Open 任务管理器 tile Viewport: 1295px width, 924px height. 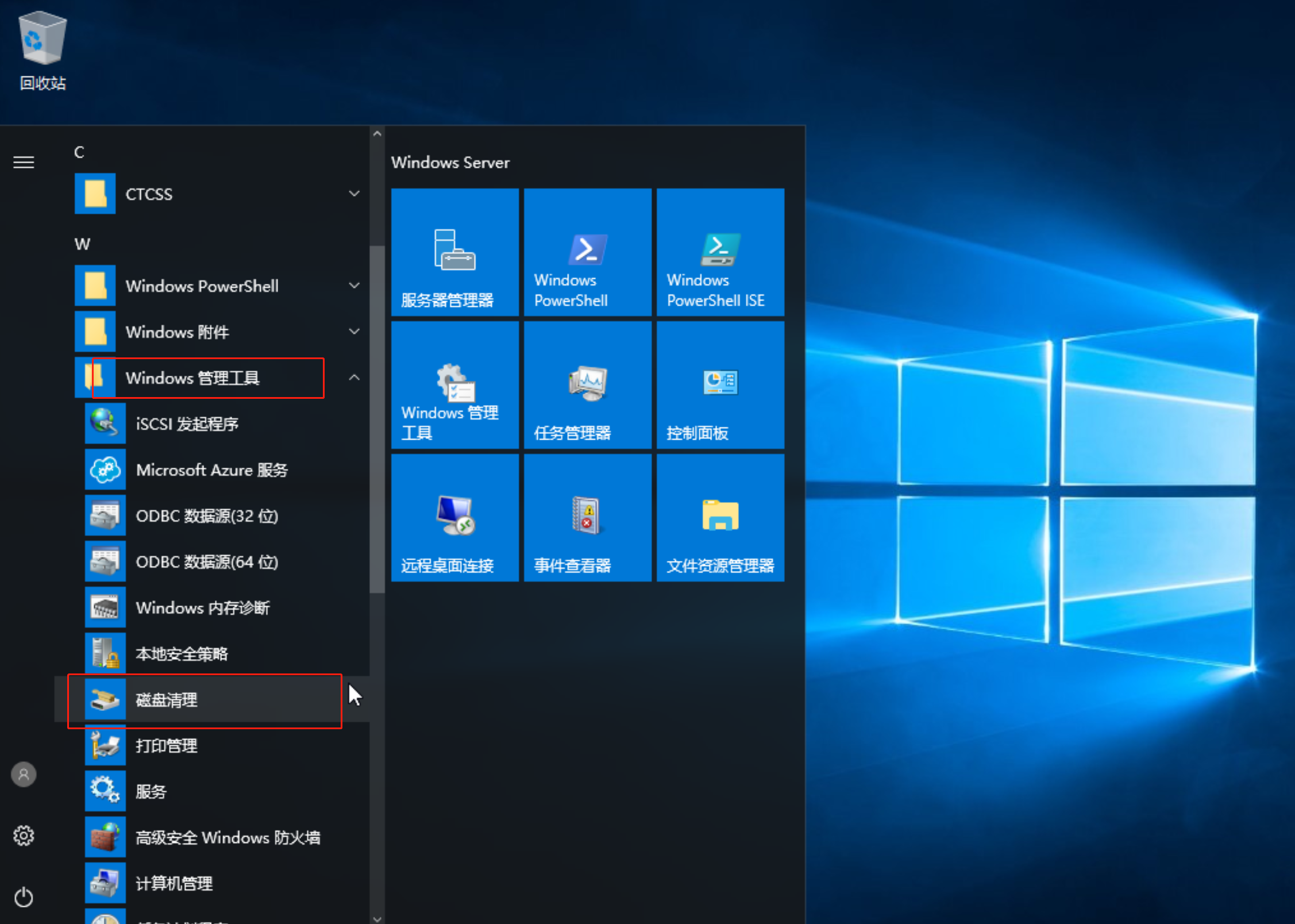(588, 385)
